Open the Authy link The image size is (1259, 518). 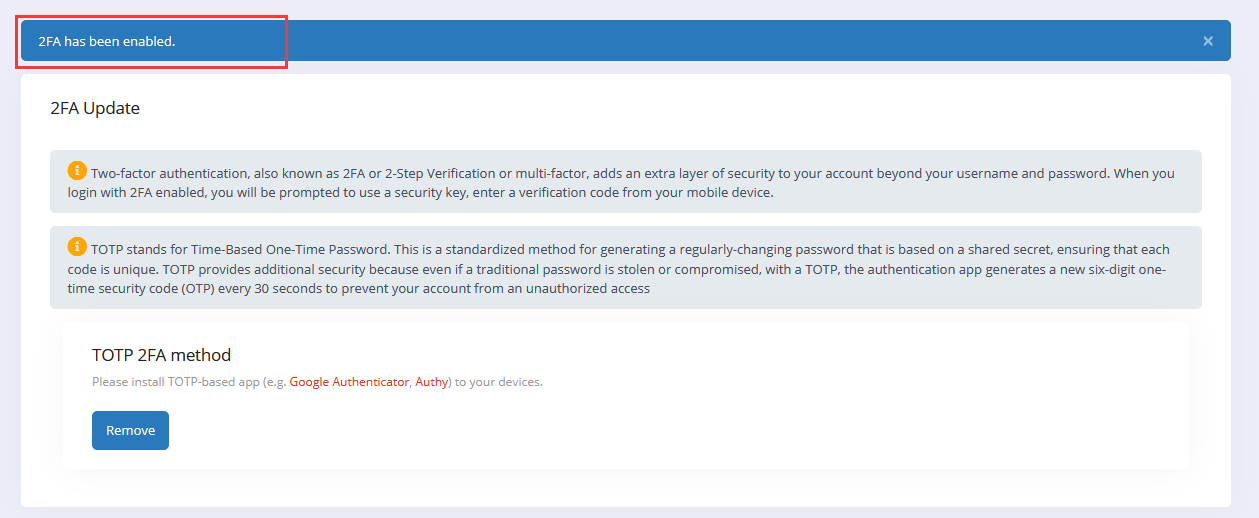[x=432, y=382]
